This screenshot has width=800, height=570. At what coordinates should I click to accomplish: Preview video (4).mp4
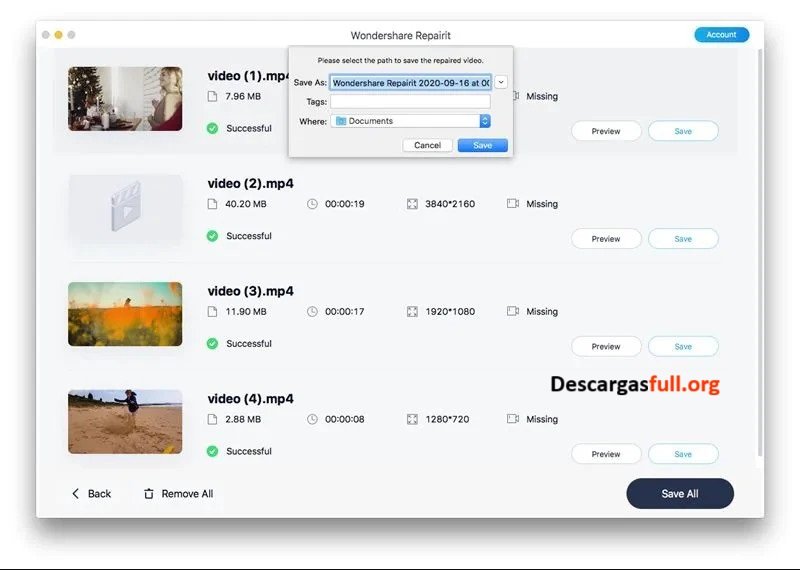tap(606, 454)
